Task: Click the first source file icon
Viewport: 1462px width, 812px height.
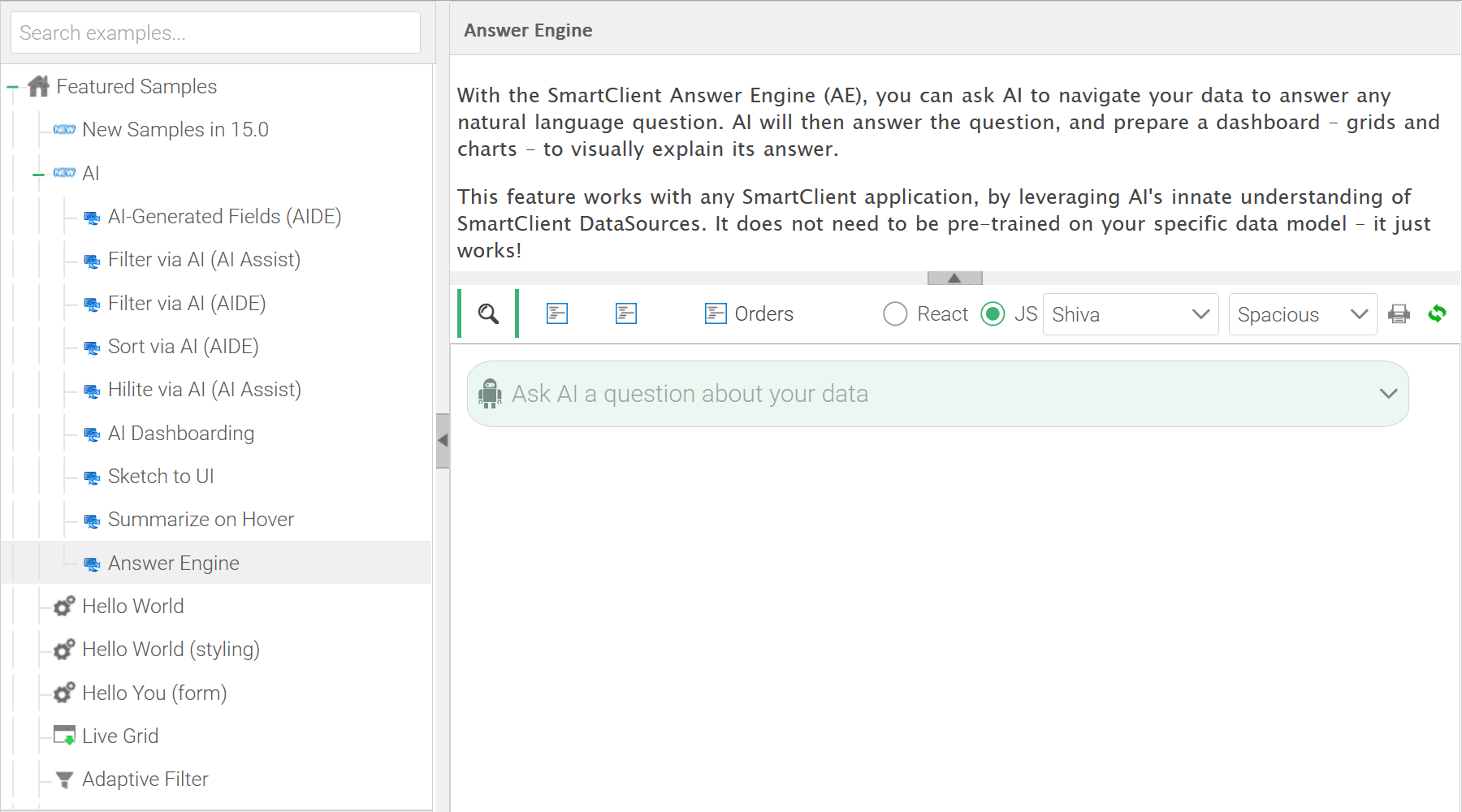Action: point(557,313)
